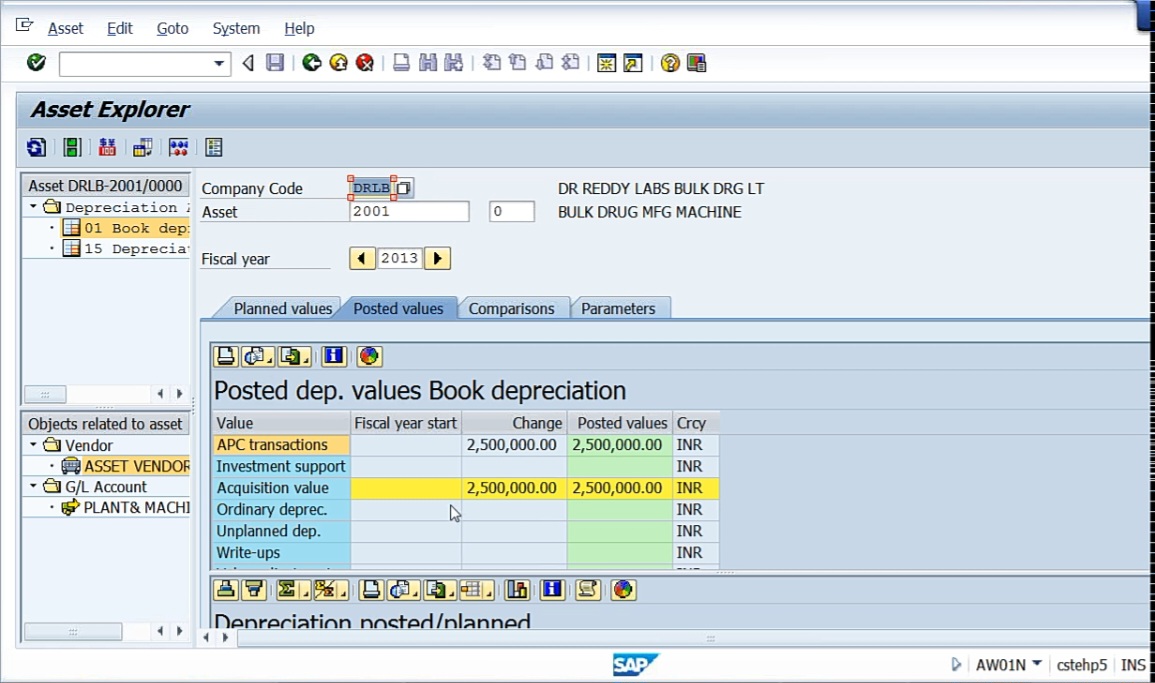
Task: Click the Generate Shortcut icon
Action: coord(633,63)
